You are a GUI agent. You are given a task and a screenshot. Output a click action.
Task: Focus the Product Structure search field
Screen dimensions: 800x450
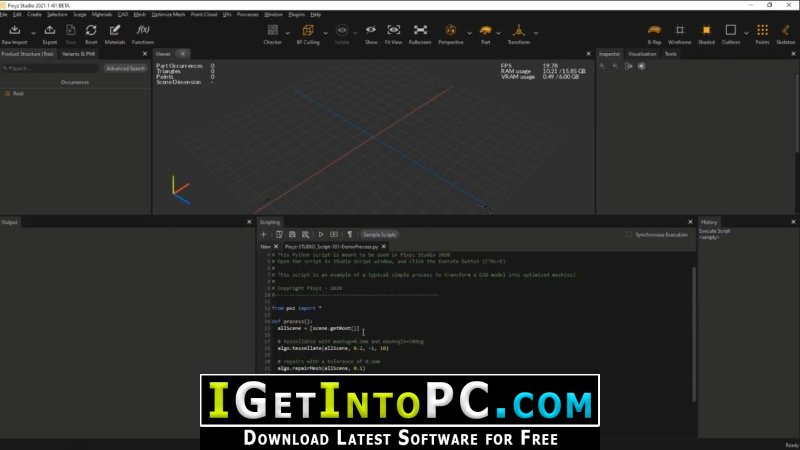point(50,68)
